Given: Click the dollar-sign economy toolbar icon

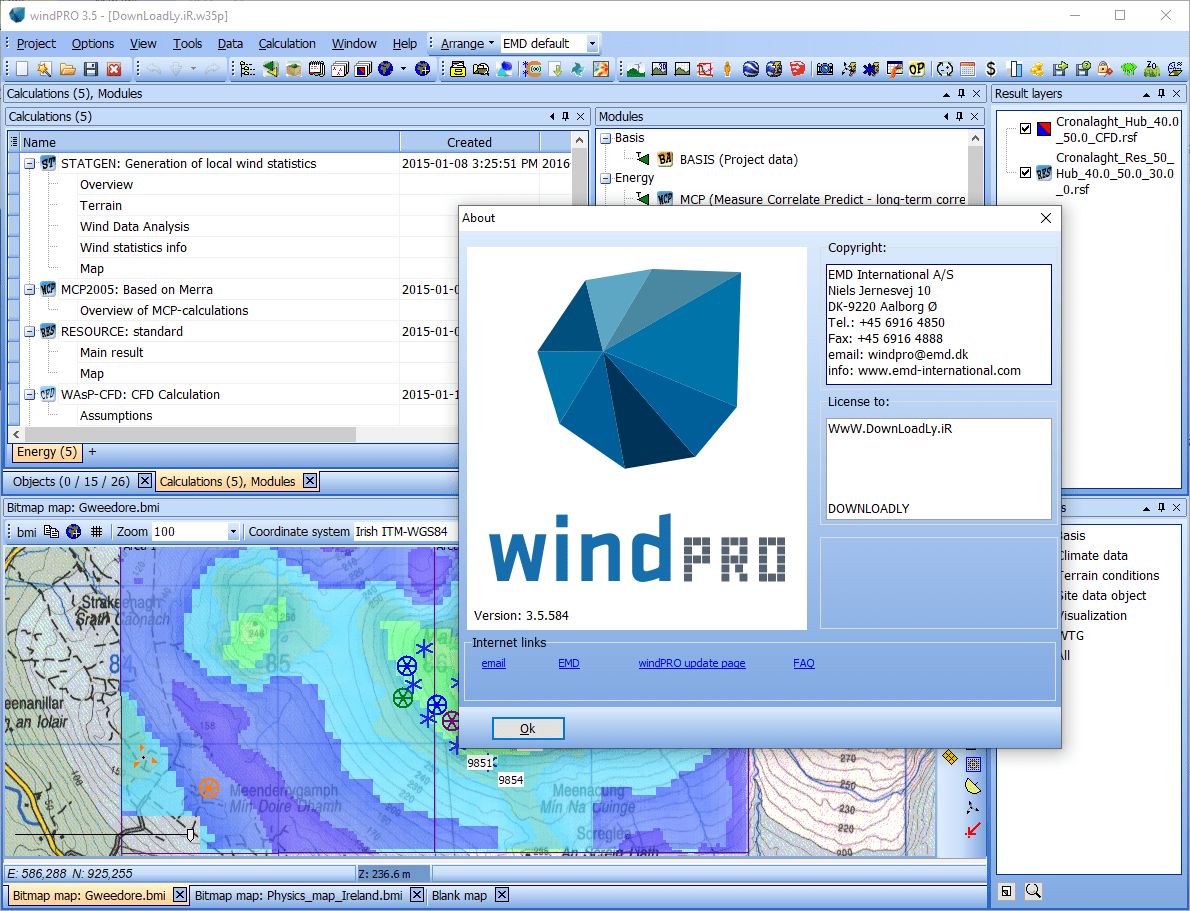Looking at the screenshot, I should click(x=991, y=70).
